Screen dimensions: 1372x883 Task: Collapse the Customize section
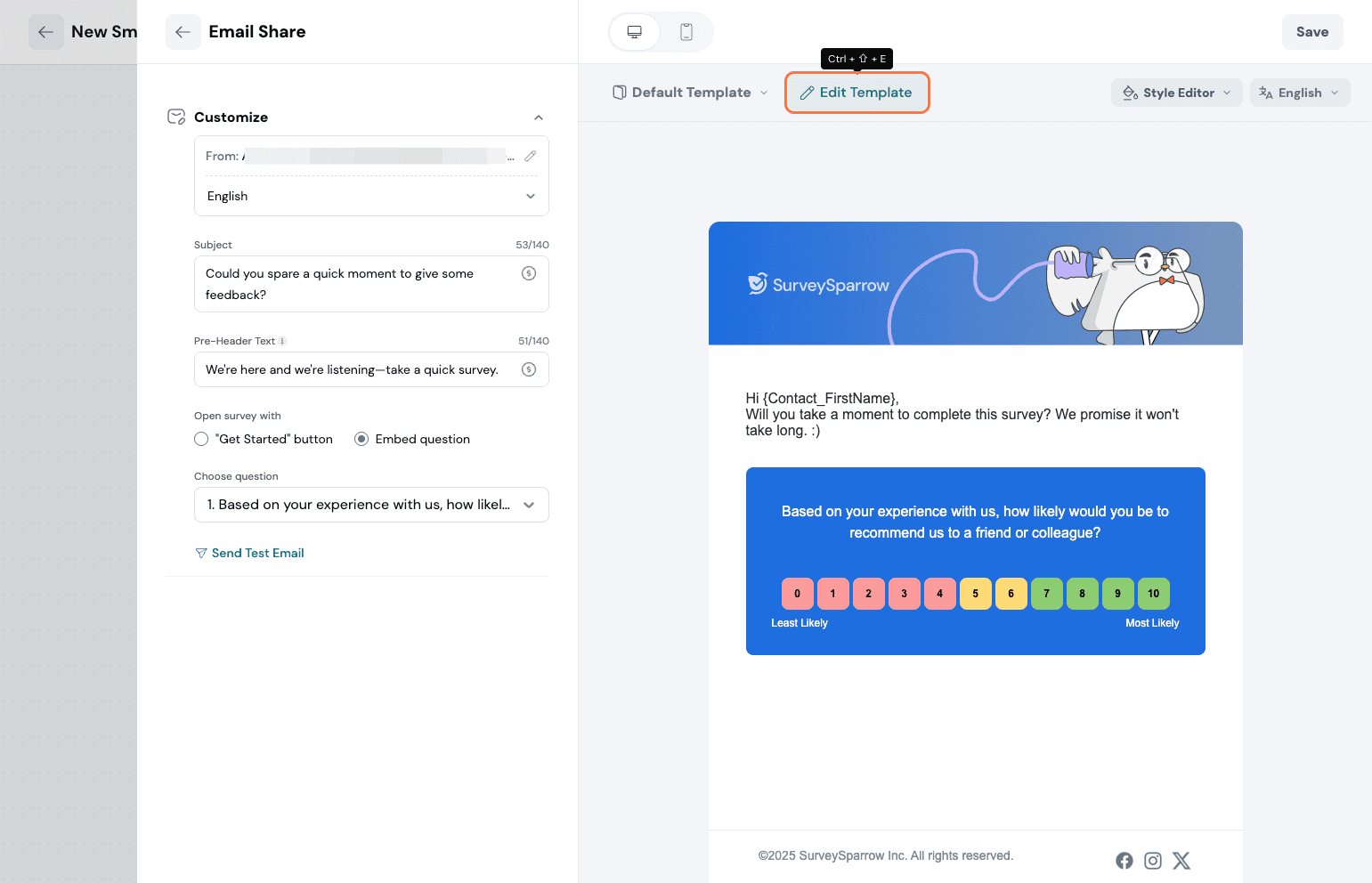[538, 117]
